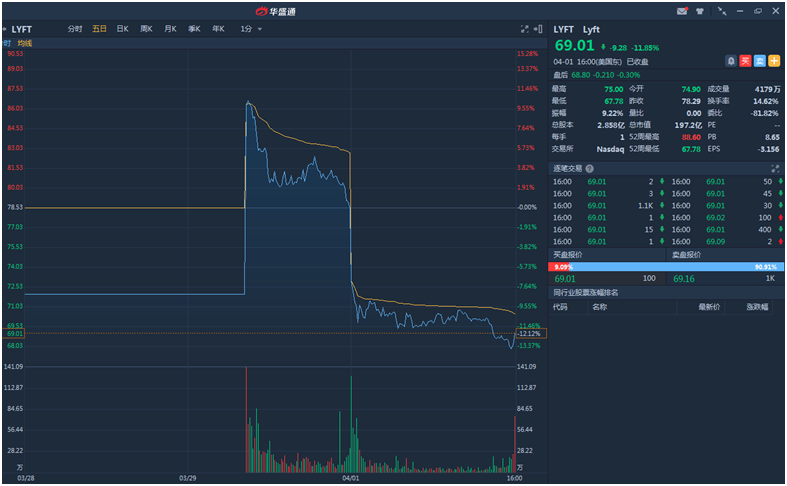This screenshot has width=787, height=486.
Task: Sort by 涨跌幅 column header
Action: click(x=757, y=307)
